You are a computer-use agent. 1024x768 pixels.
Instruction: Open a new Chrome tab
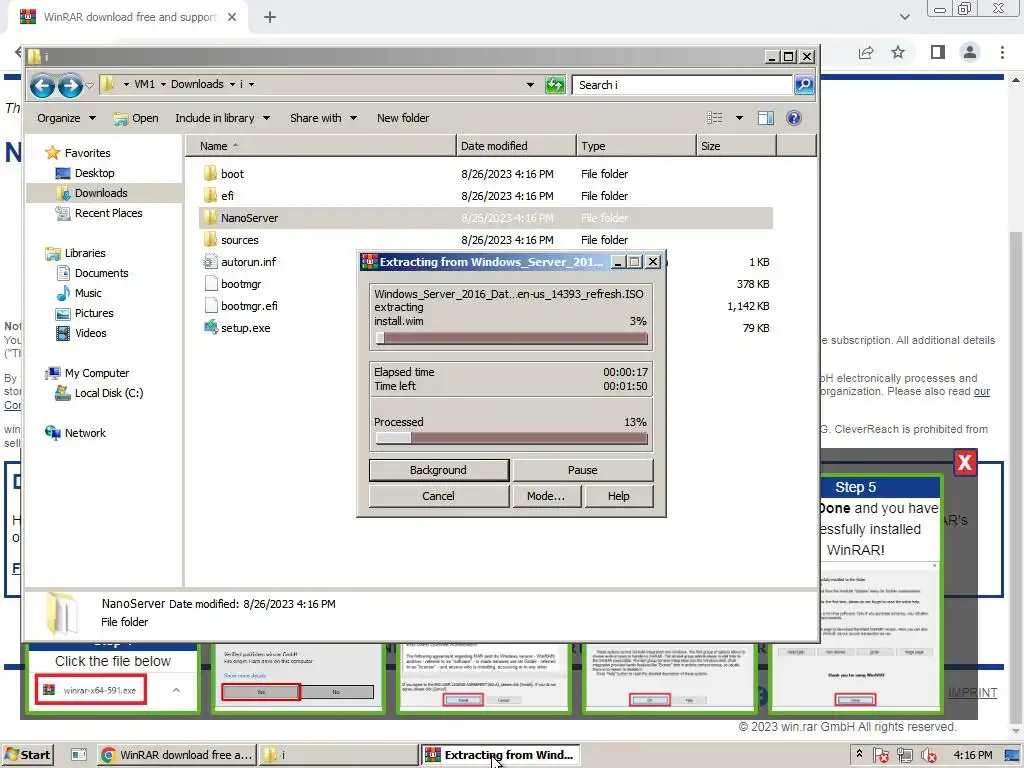pyautogui.click(x=270, y=17)
